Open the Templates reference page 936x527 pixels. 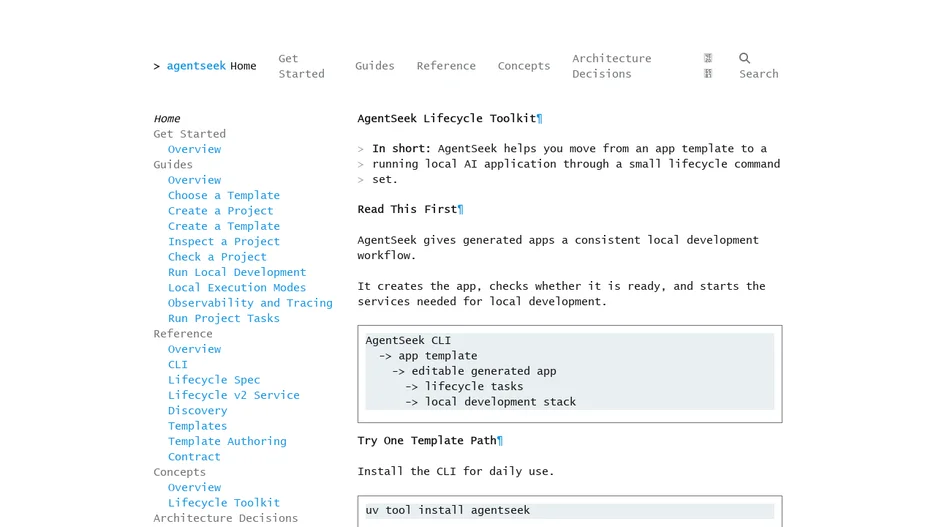(197, 426)
